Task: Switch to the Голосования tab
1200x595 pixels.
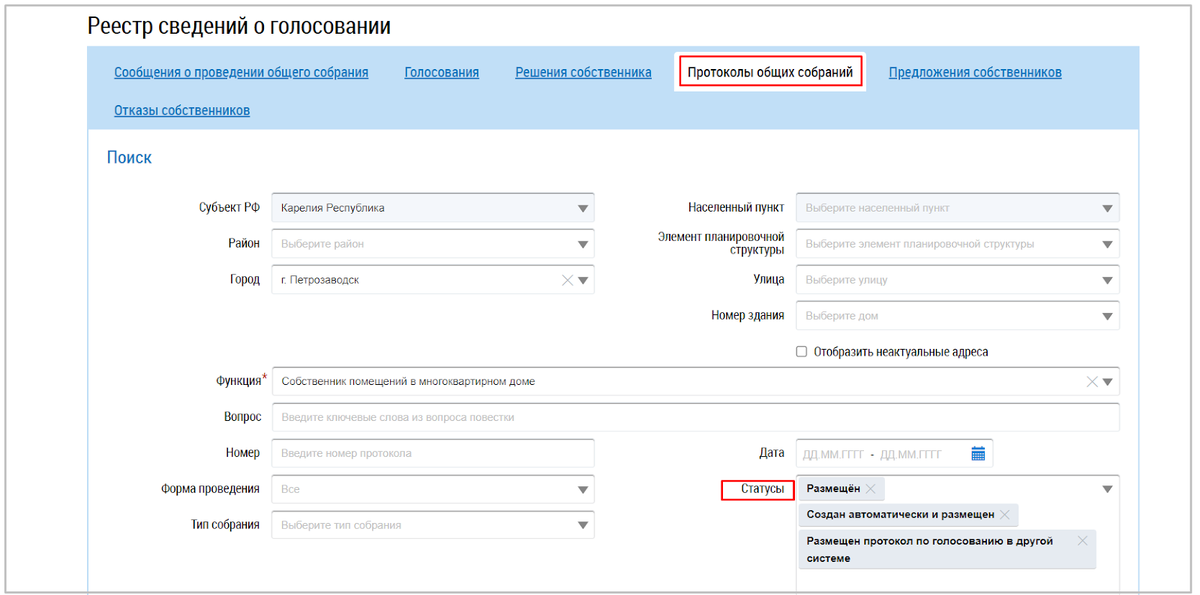Action: [441, 73]
